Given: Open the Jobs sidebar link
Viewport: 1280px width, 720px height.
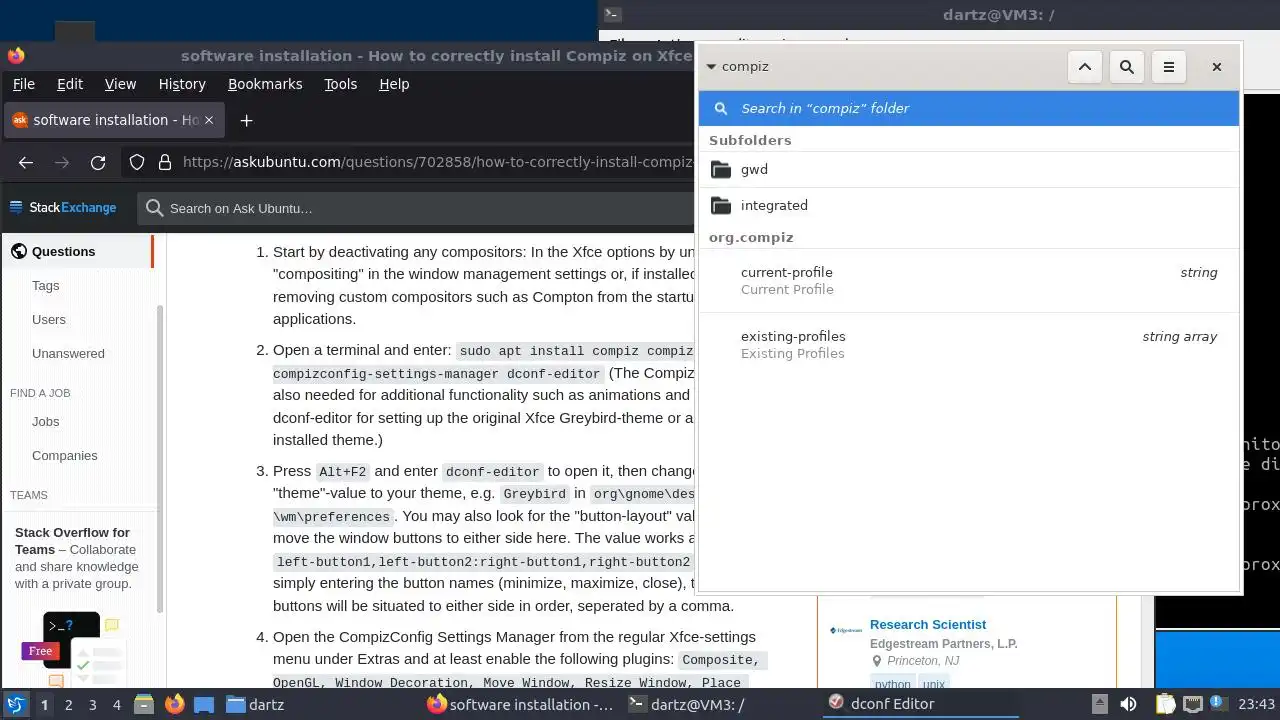Looking at the screenshot, I should tap(45, 422).
